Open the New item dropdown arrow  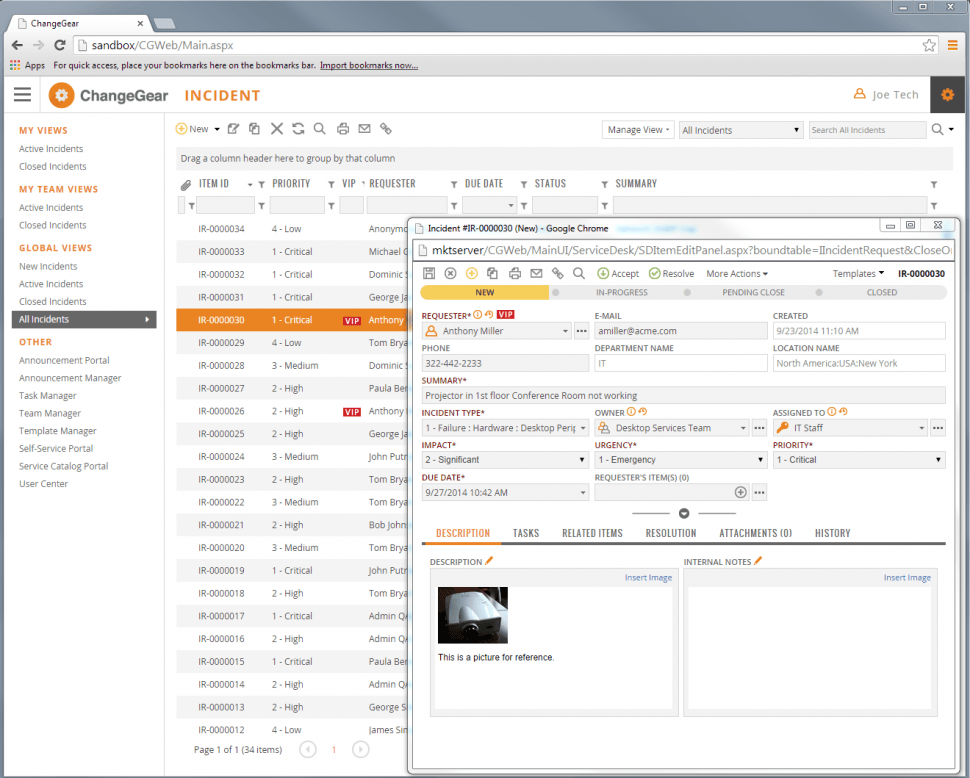(x=217, y=129)
